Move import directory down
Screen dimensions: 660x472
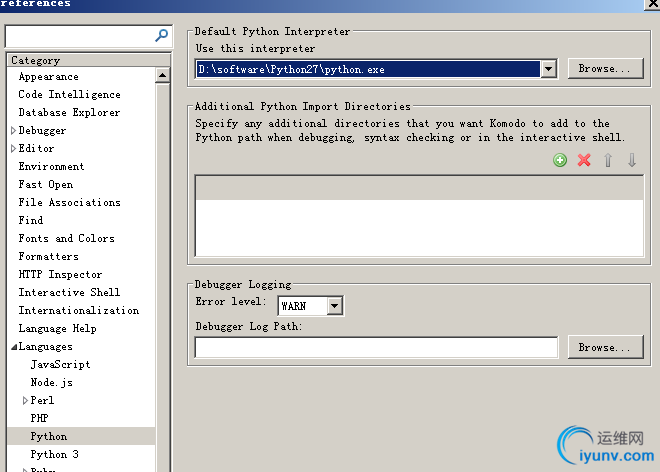click(x=632, y=160)
